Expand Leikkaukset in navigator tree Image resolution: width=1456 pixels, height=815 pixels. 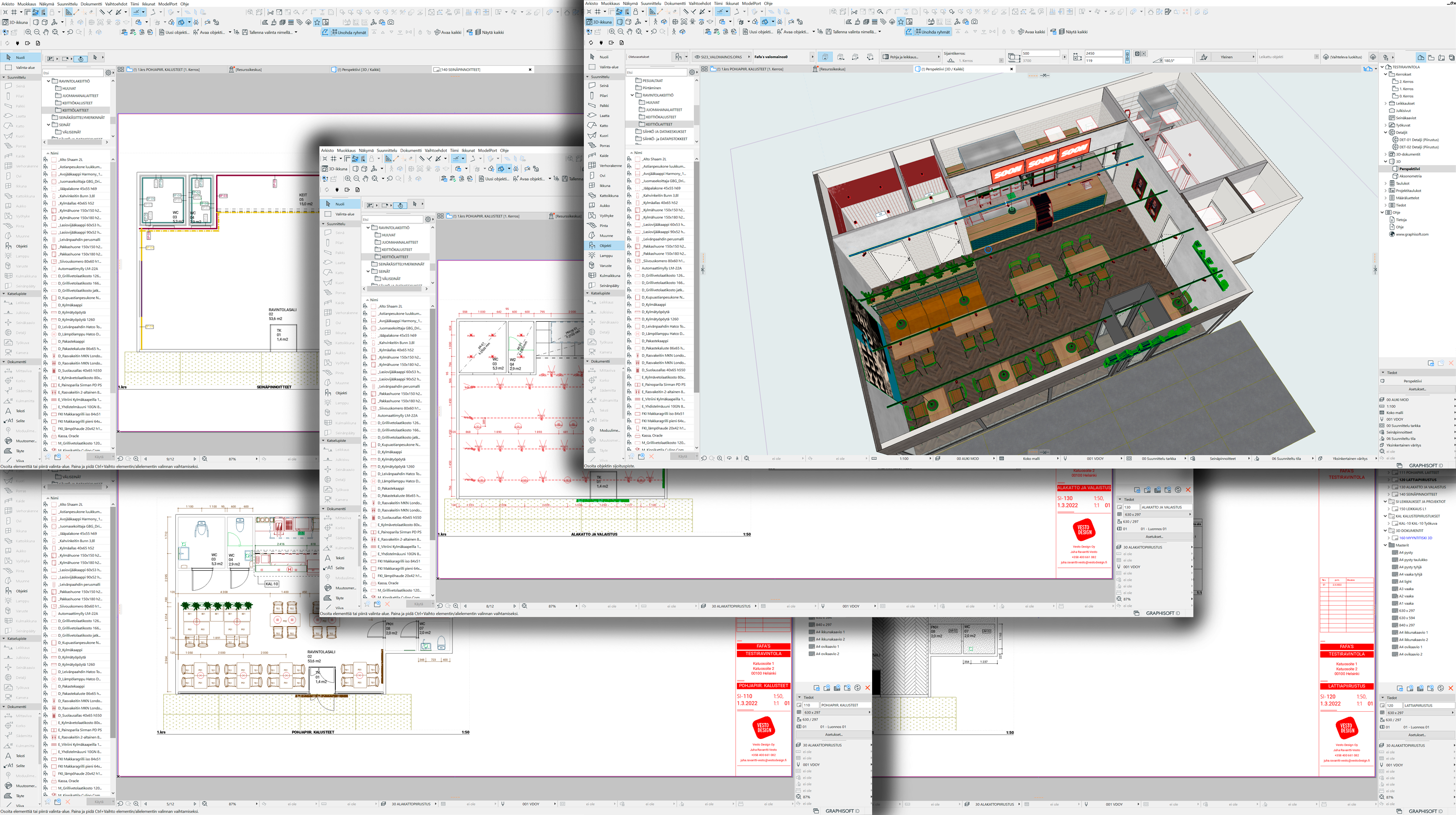point(1386,103)
